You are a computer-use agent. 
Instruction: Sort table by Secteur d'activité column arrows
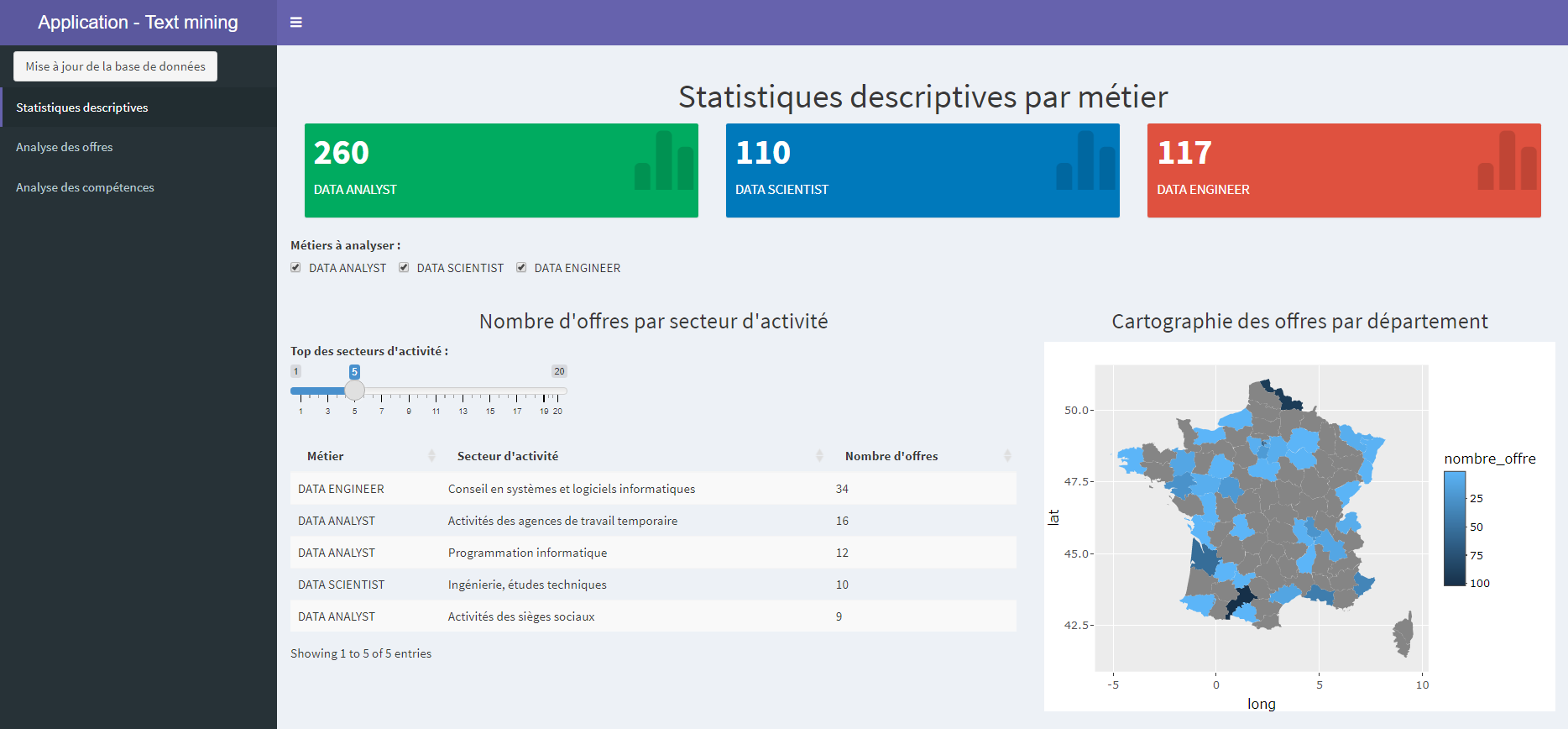pyautogui.click(x=819, y=456)
